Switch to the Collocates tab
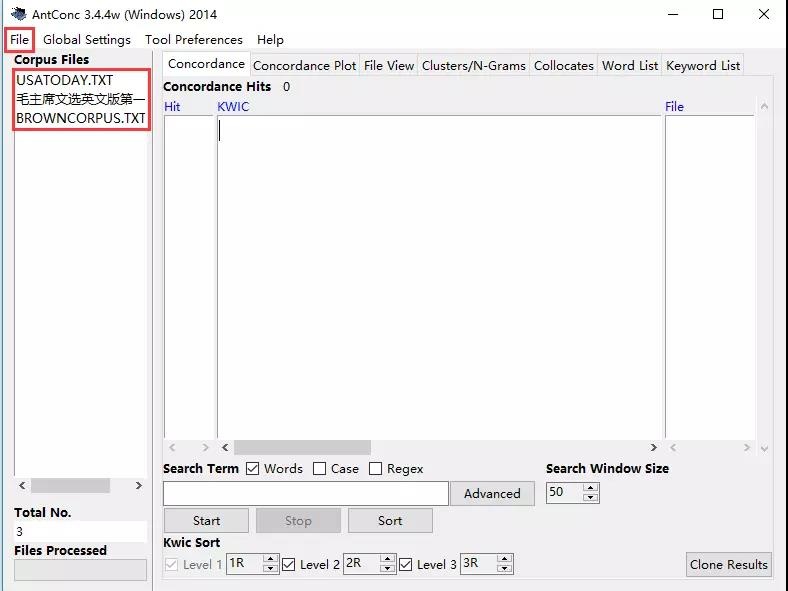Viewport: 788px width, 591px height. (563, 66)
